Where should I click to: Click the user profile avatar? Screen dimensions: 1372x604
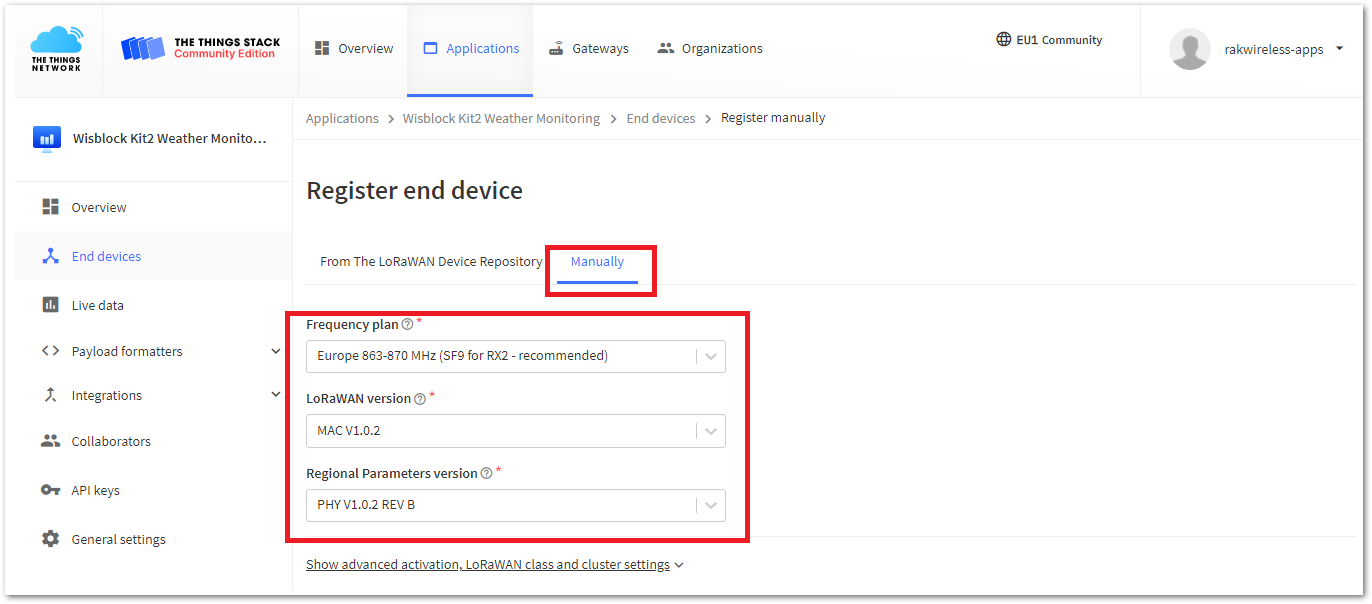point(1189,49)
